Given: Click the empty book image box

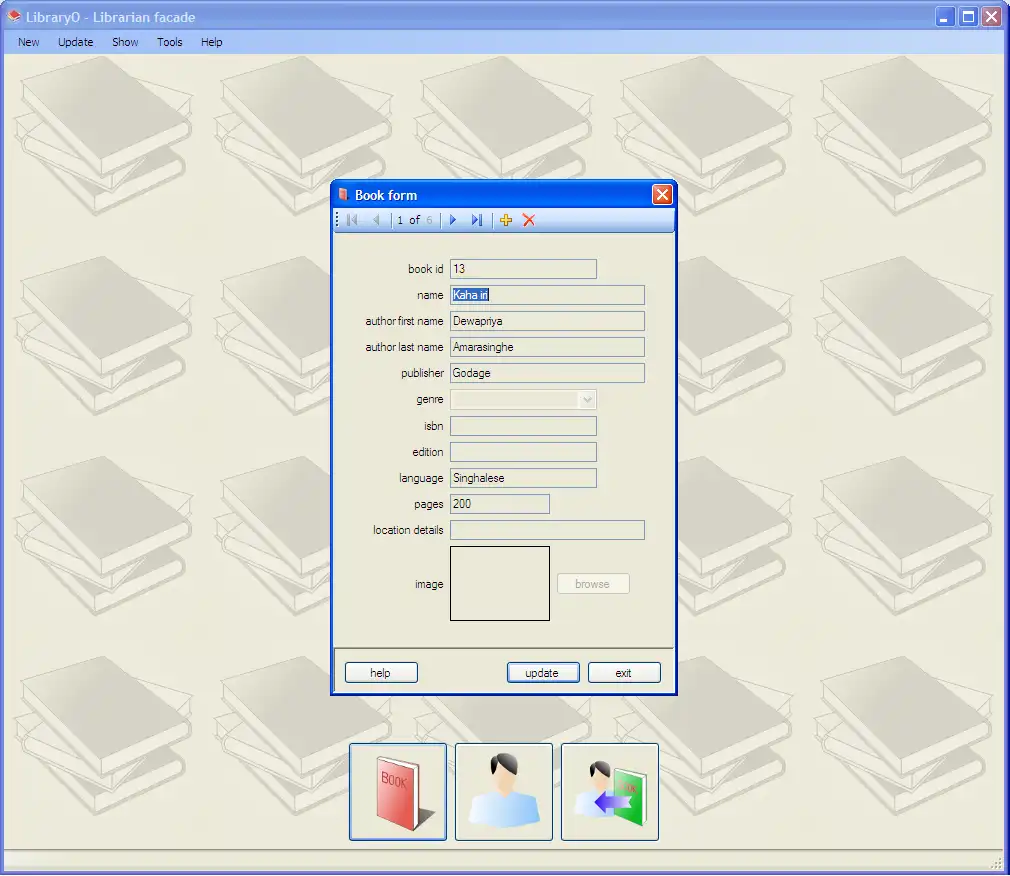Looking at the screenshot, I should 500,584.
